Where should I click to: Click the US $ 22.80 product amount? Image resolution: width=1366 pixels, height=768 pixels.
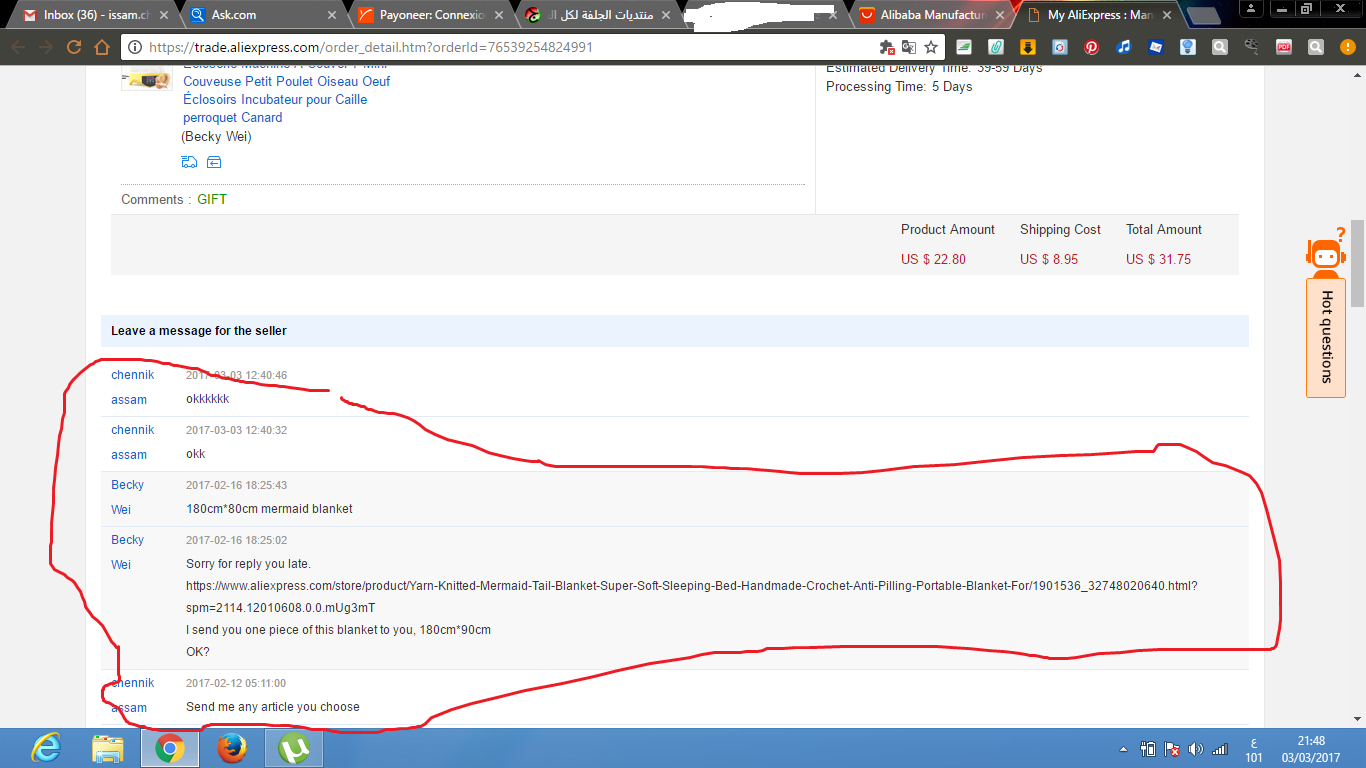tap(933, 259)
